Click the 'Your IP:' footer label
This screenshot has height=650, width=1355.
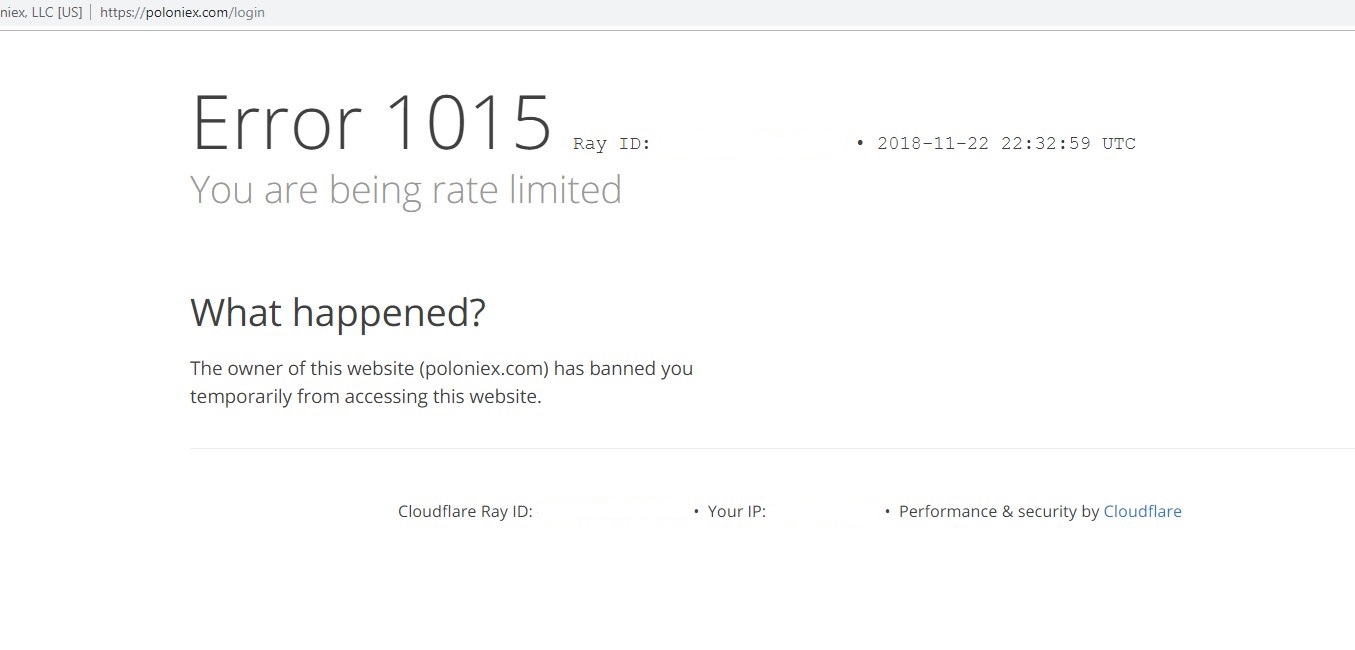coord(737,511)
